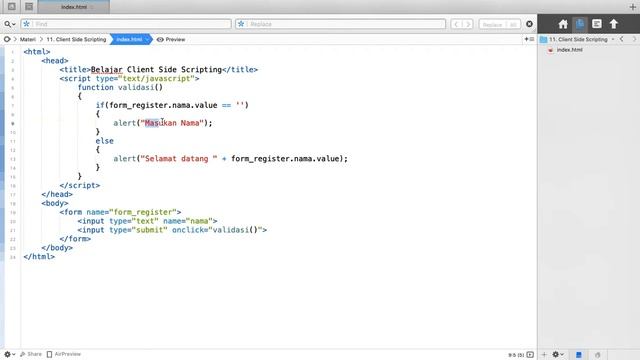This screenshot has width=640, height=360.
Task: Click the Replace button
Action: point(492,24)
